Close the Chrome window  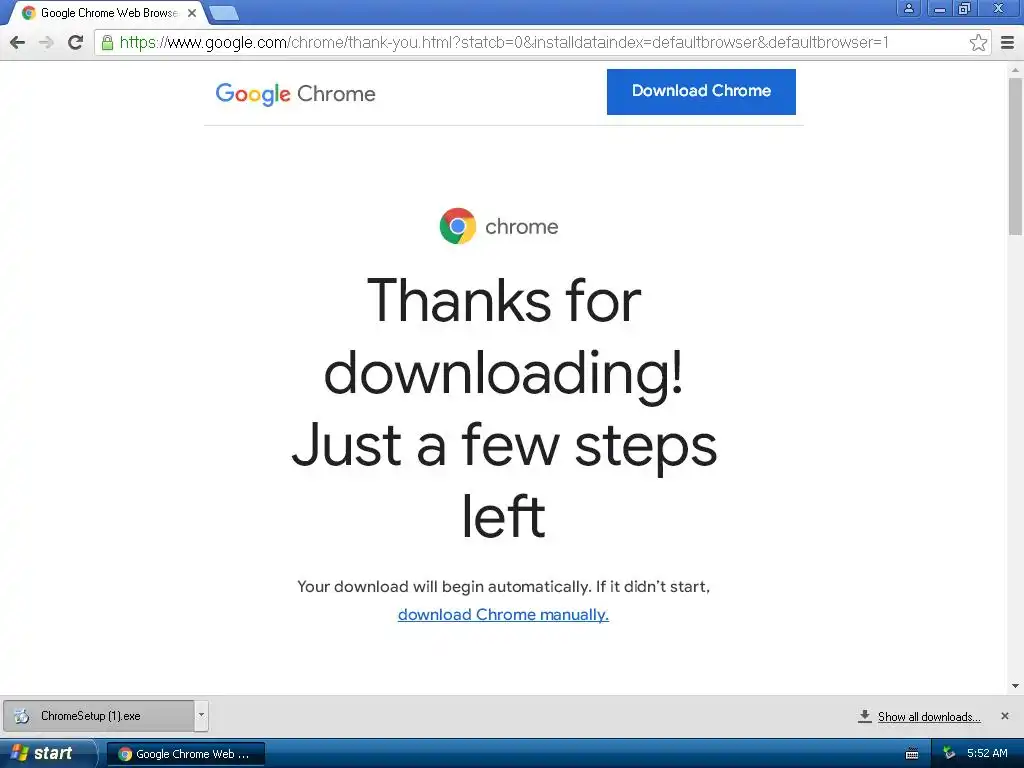[x=999, y=8]
